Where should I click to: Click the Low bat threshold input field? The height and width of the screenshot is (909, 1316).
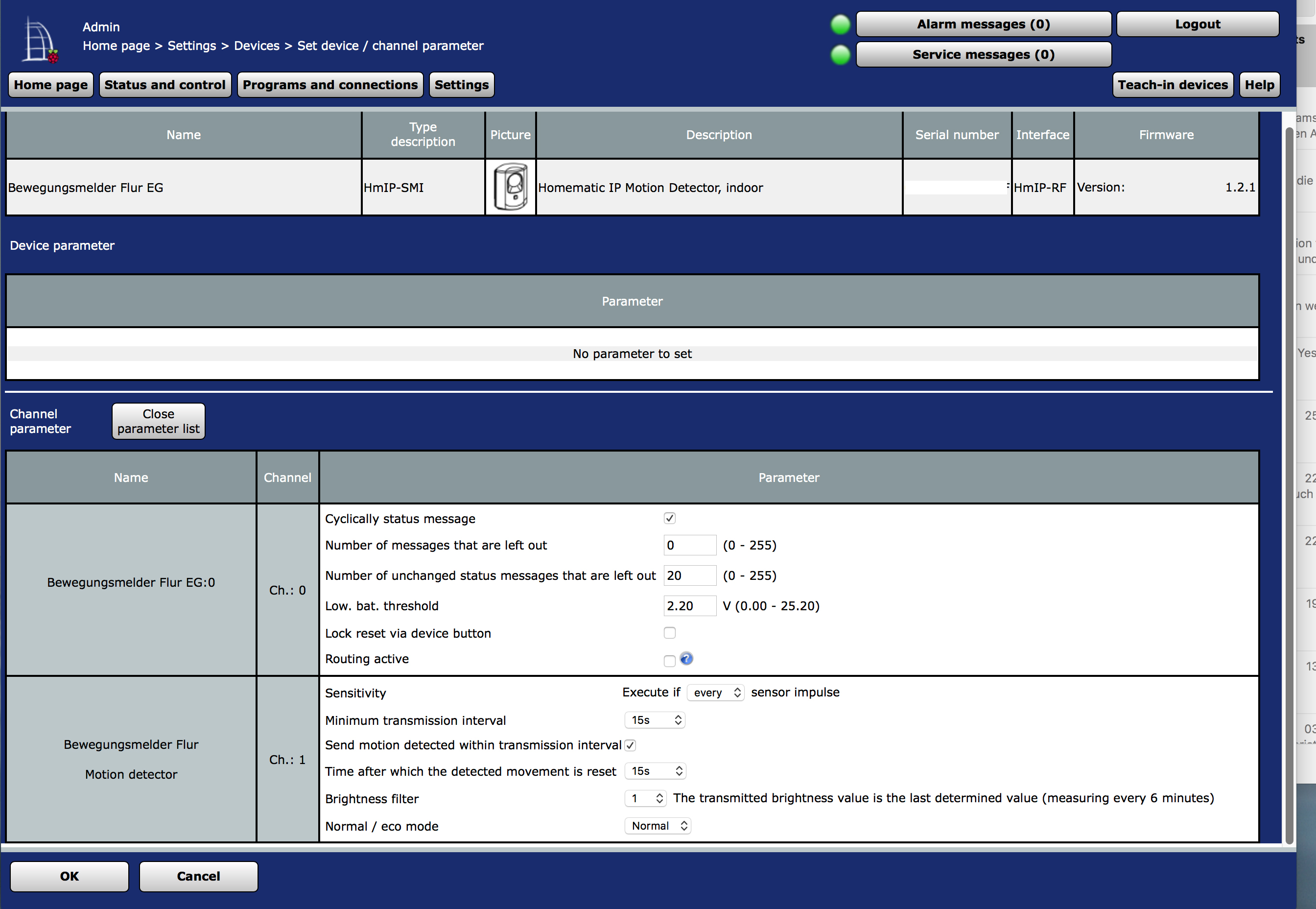coord(689,605)
